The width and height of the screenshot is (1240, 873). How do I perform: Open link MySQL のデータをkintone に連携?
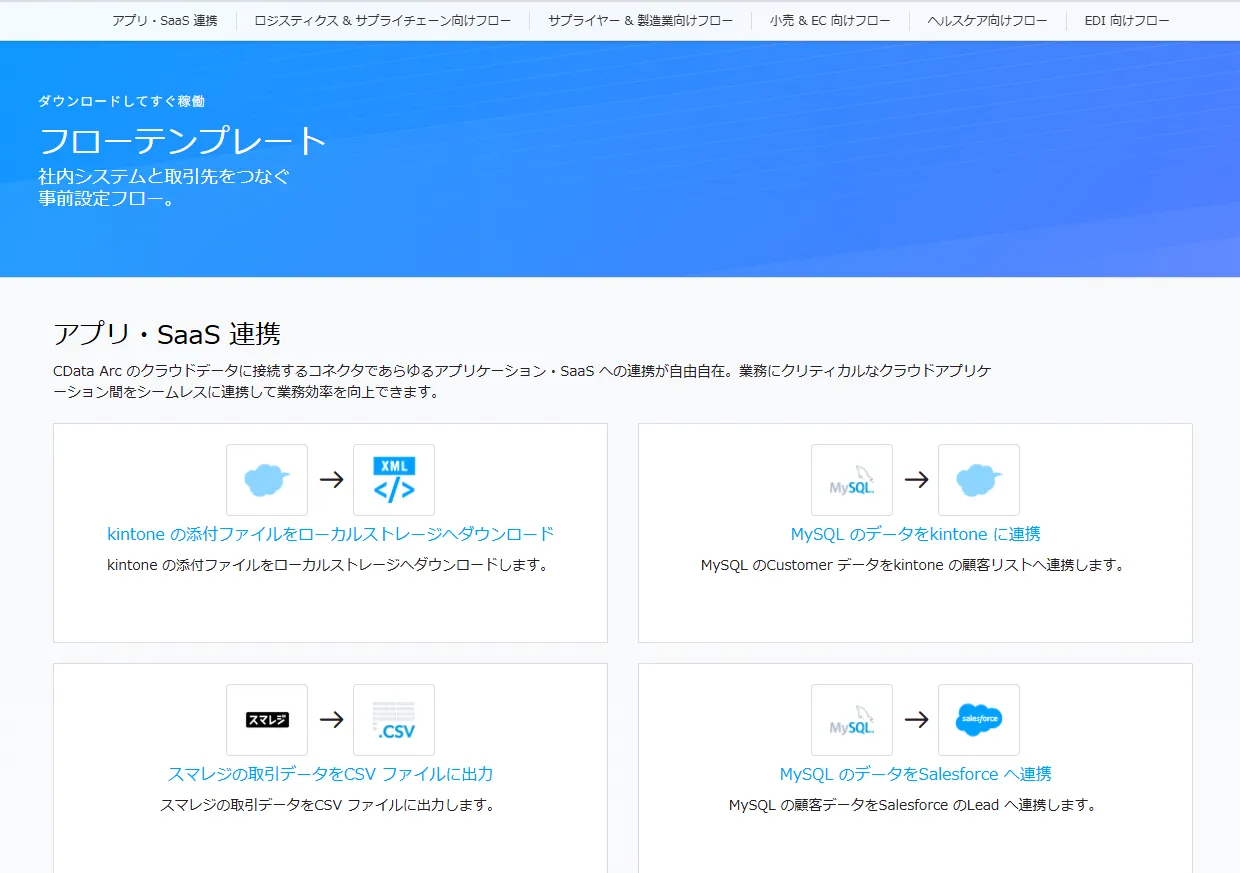tap(915, 534)
